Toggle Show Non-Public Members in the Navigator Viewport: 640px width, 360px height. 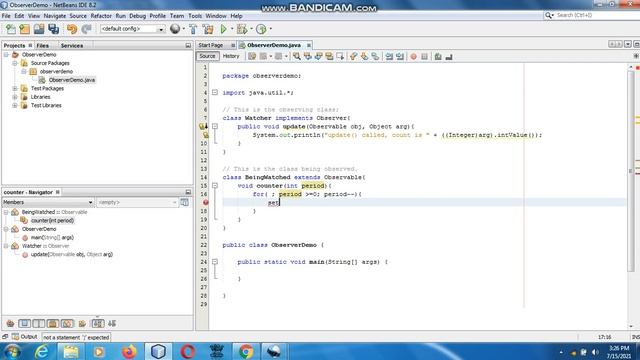click(x=53, y=324)
